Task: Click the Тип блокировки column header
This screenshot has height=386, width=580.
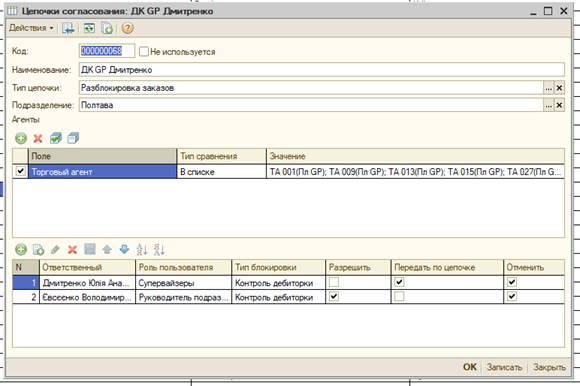Action: 279,267
